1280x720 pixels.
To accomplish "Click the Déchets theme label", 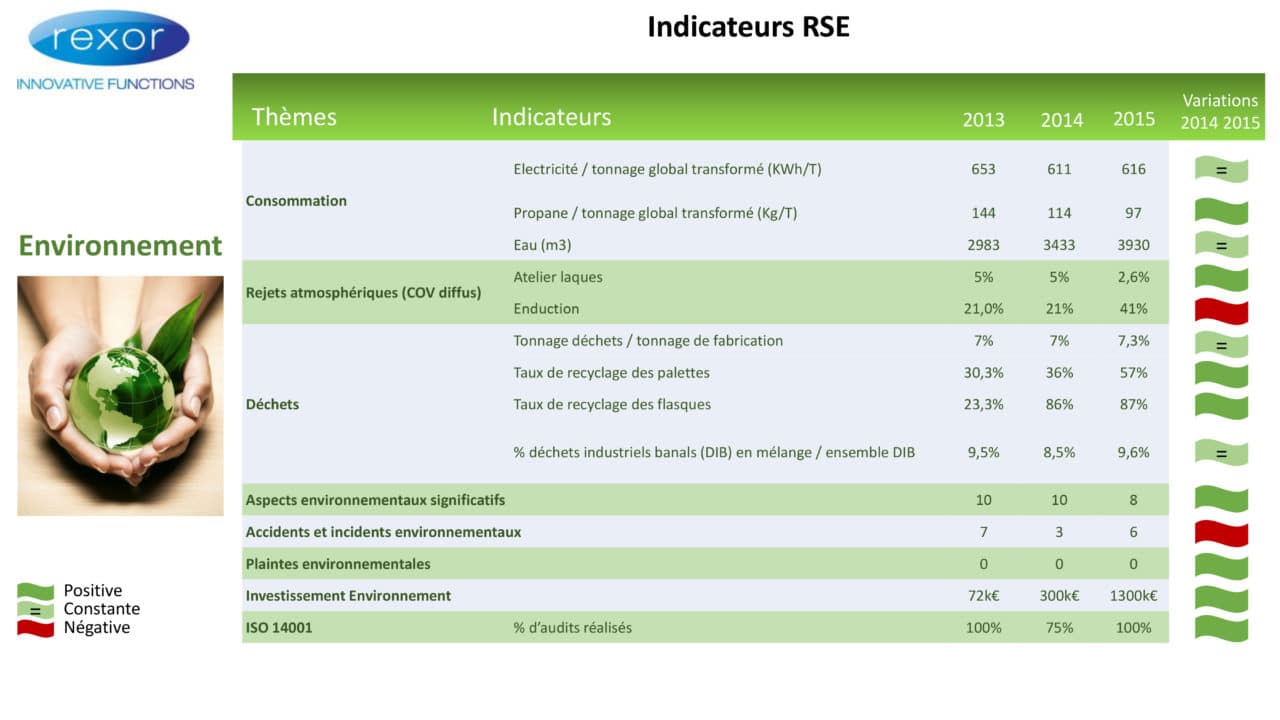I will [272, 405].
